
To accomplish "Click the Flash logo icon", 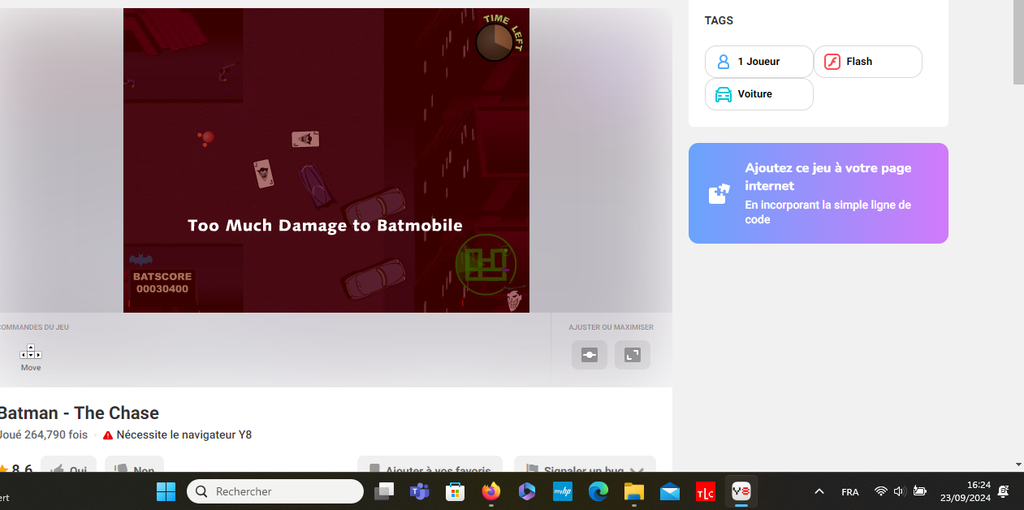I will pos(832,61).
